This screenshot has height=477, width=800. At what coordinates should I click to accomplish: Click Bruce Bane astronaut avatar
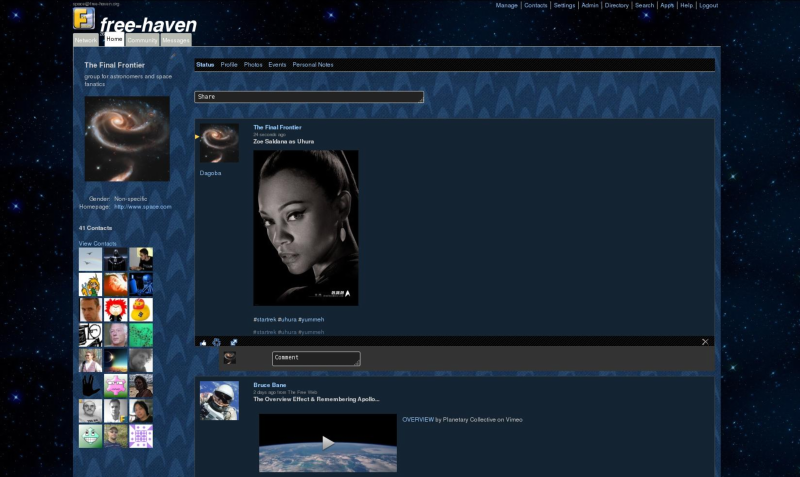point(219,400)
